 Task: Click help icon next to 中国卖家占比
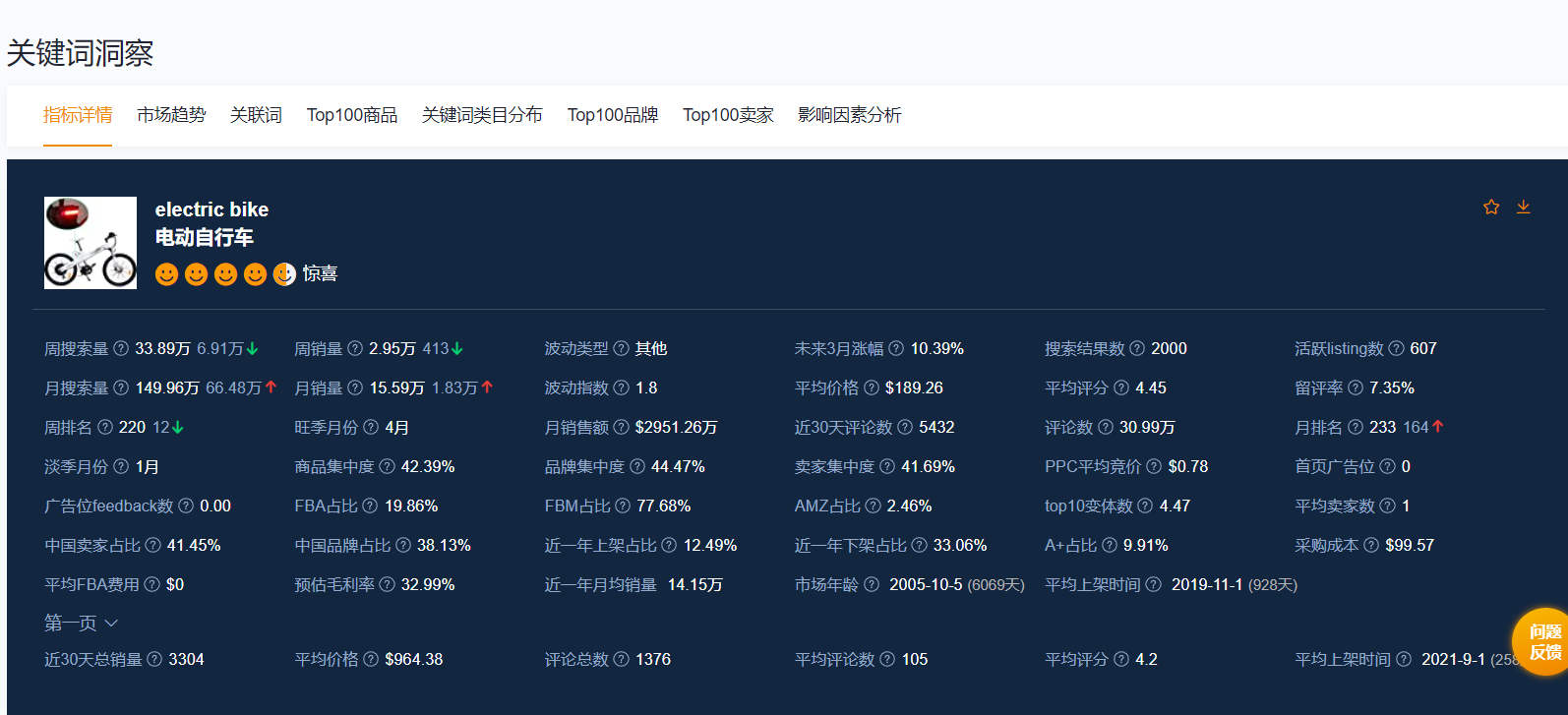152,545
